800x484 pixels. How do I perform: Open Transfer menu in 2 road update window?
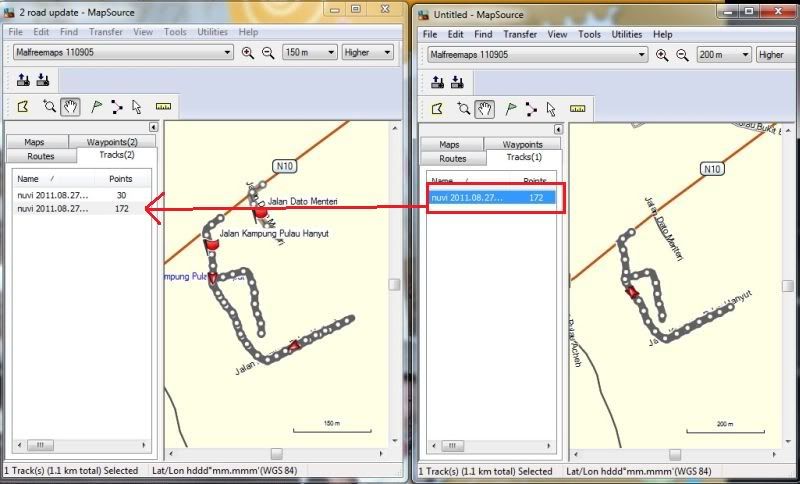click(106, 32)
